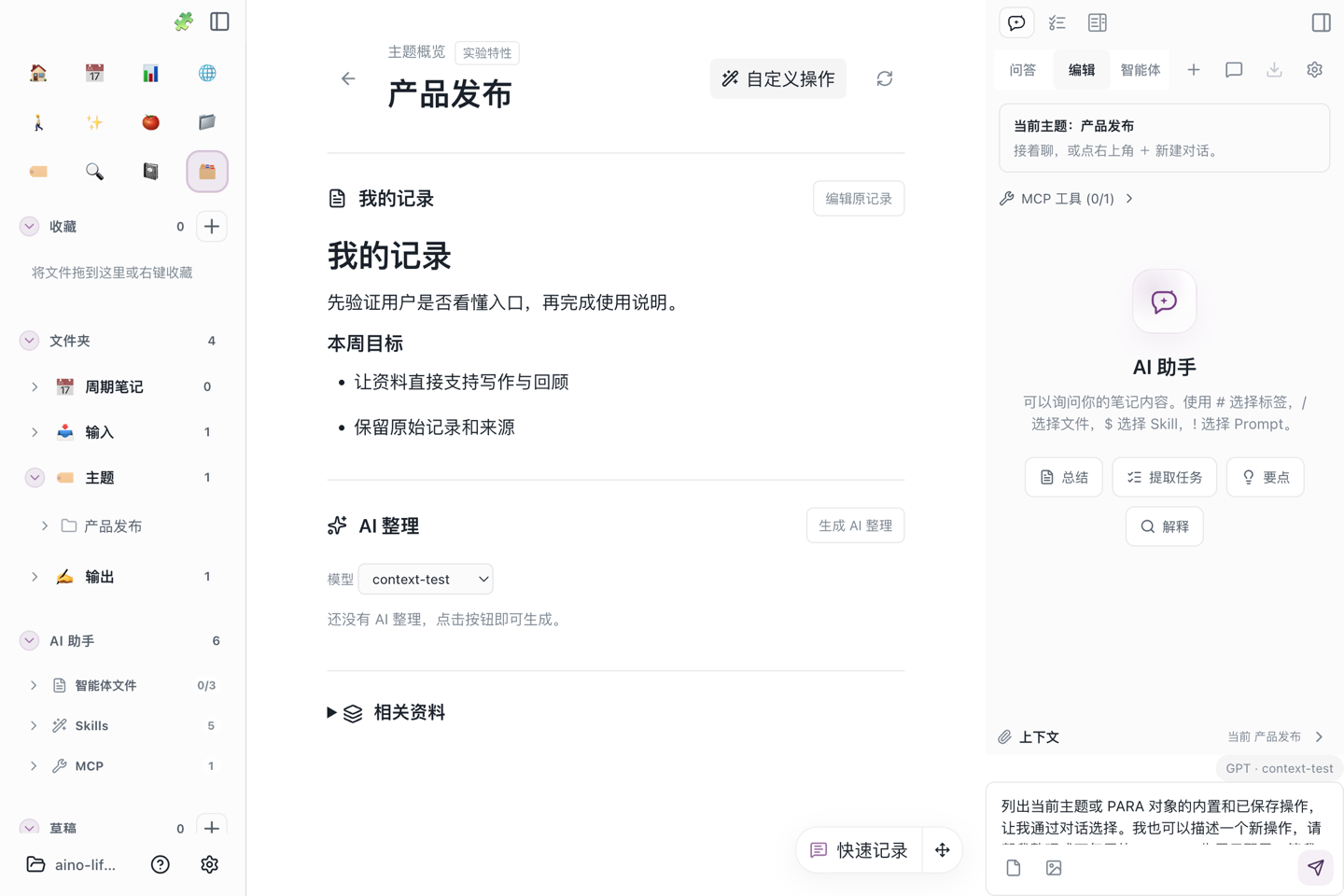The image size is (1344, 896).
Task: Click the 自定义操作 button
Action: (778, 79)
